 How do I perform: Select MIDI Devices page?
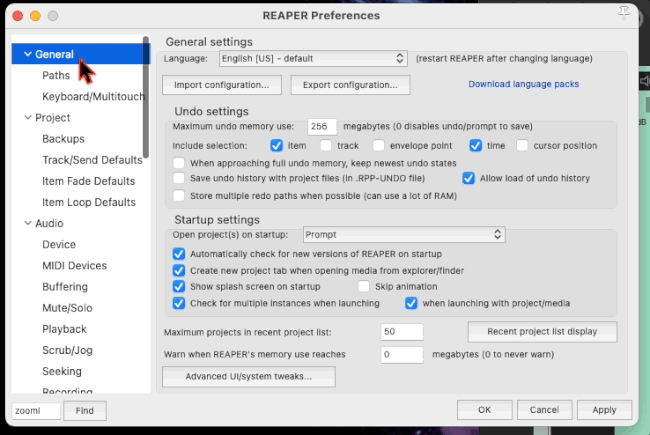[x=74, y=266]
